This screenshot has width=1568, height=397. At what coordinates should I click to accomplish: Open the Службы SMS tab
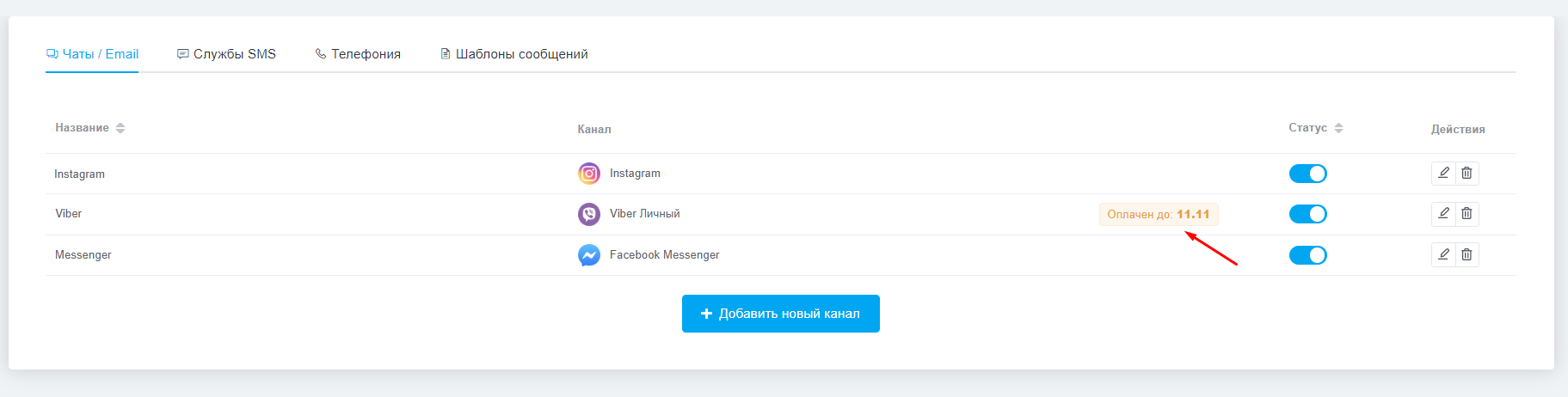(x=226, y=54)
